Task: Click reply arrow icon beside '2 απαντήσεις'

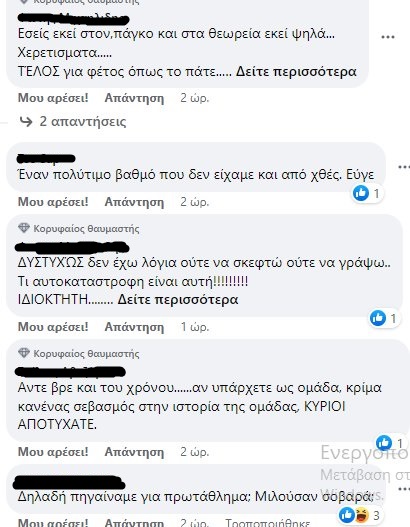Action: (26, 122)
